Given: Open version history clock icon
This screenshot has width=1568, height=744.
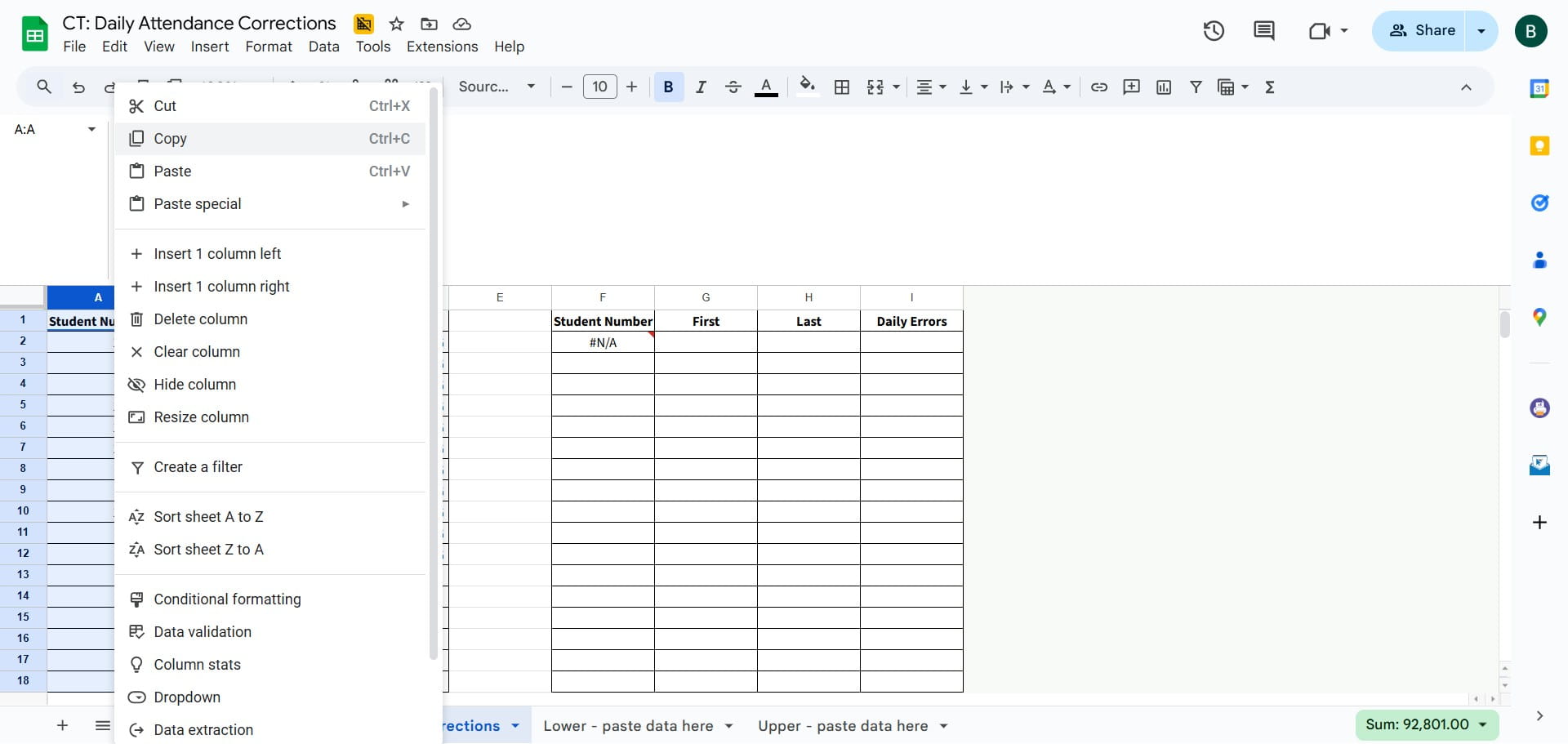Looking at the screenshot, I should point(1214,31).
